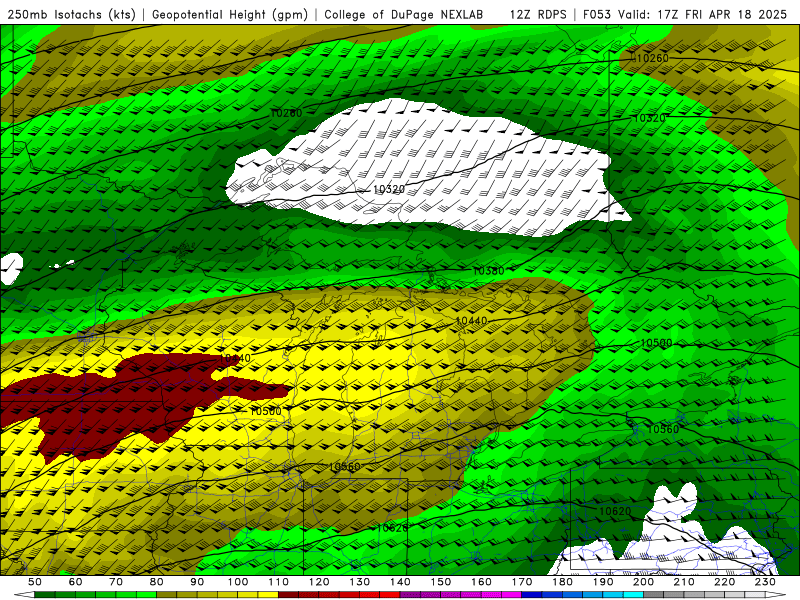The height and width of the screenshot is (600, 800).
Task: Click the 100 value on the color scale
Action: tap(238, 582)
